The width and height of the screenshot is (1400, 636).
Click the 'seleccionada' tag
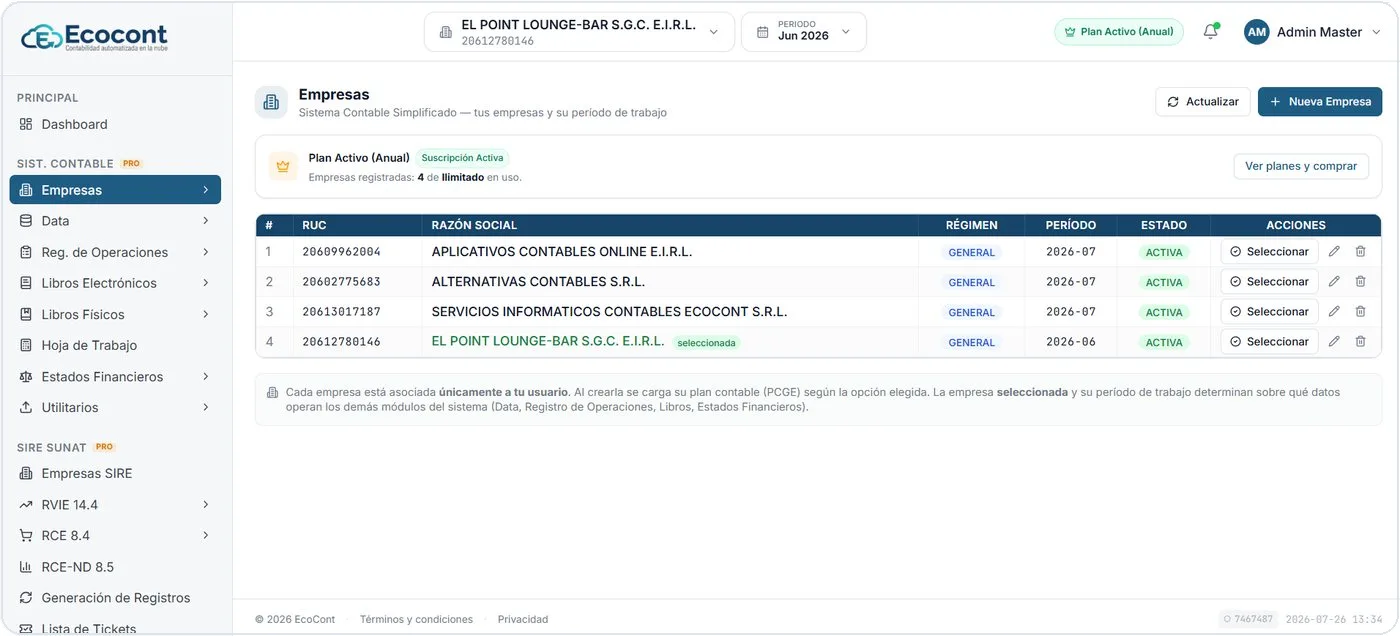click(706, 343)
